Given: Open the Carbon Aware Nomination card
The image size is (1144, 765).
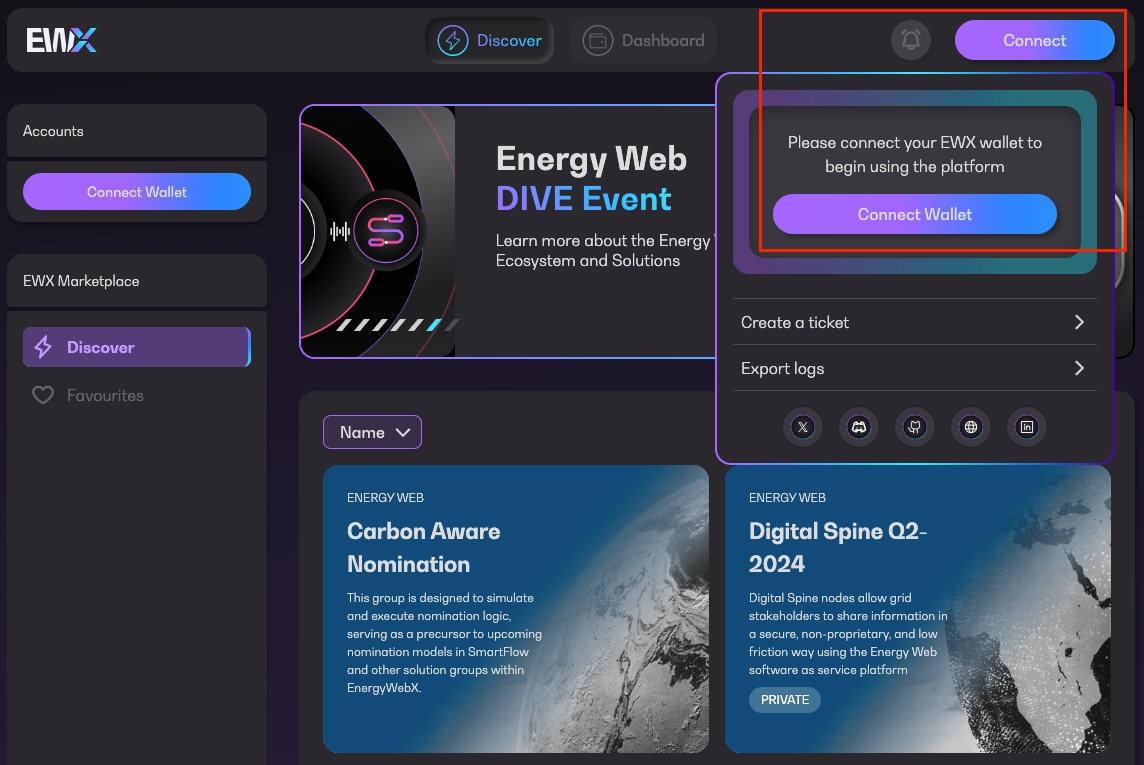Looking at the screenshot, I should (515, 608).
